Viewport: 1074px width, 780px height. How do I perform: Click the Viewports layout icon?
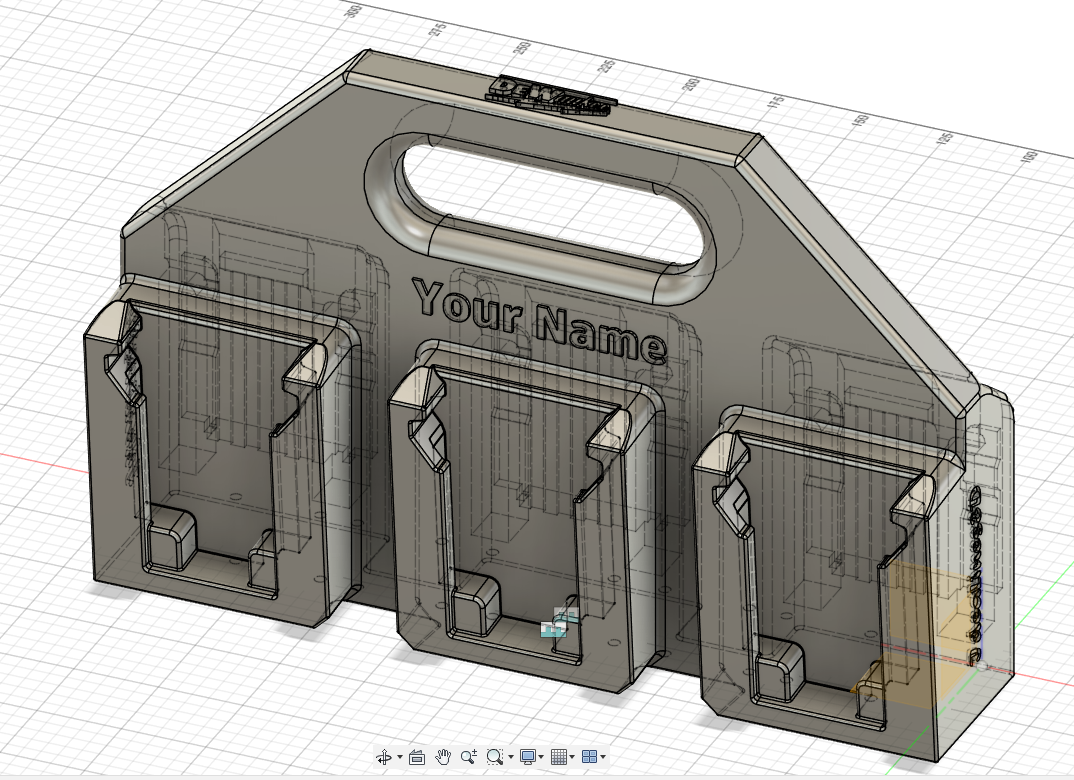coord(590,758)
